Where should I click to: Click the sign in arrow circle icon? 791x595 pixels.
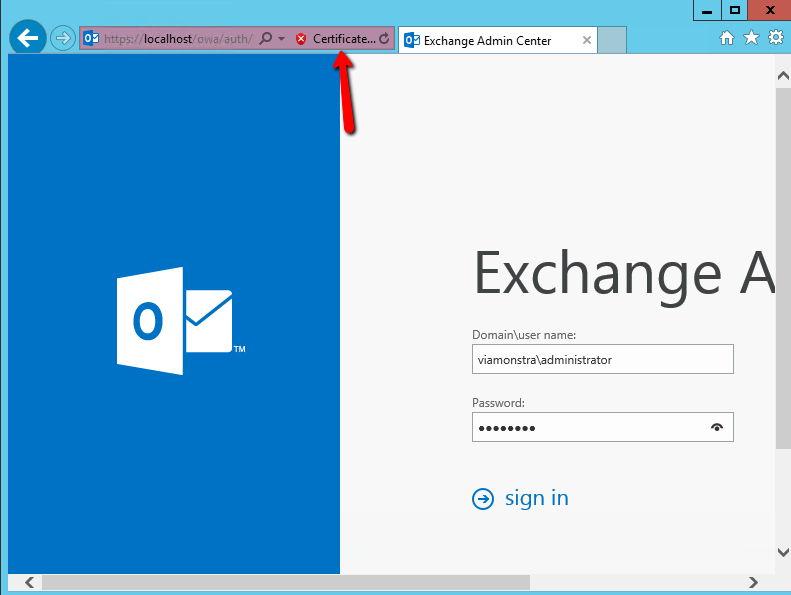[483, 499]
